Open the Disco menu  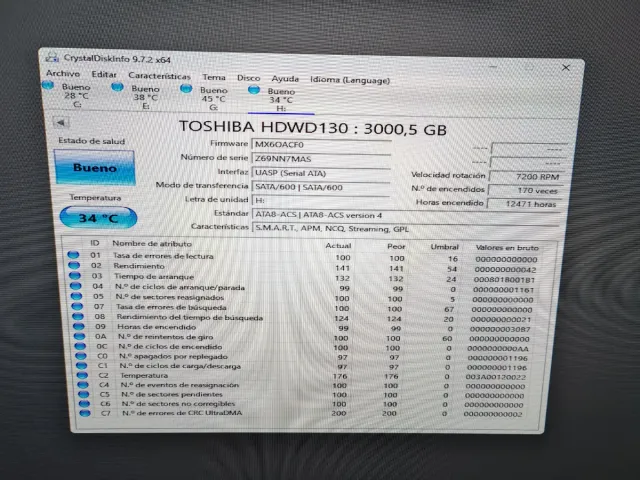coord(249,78)
